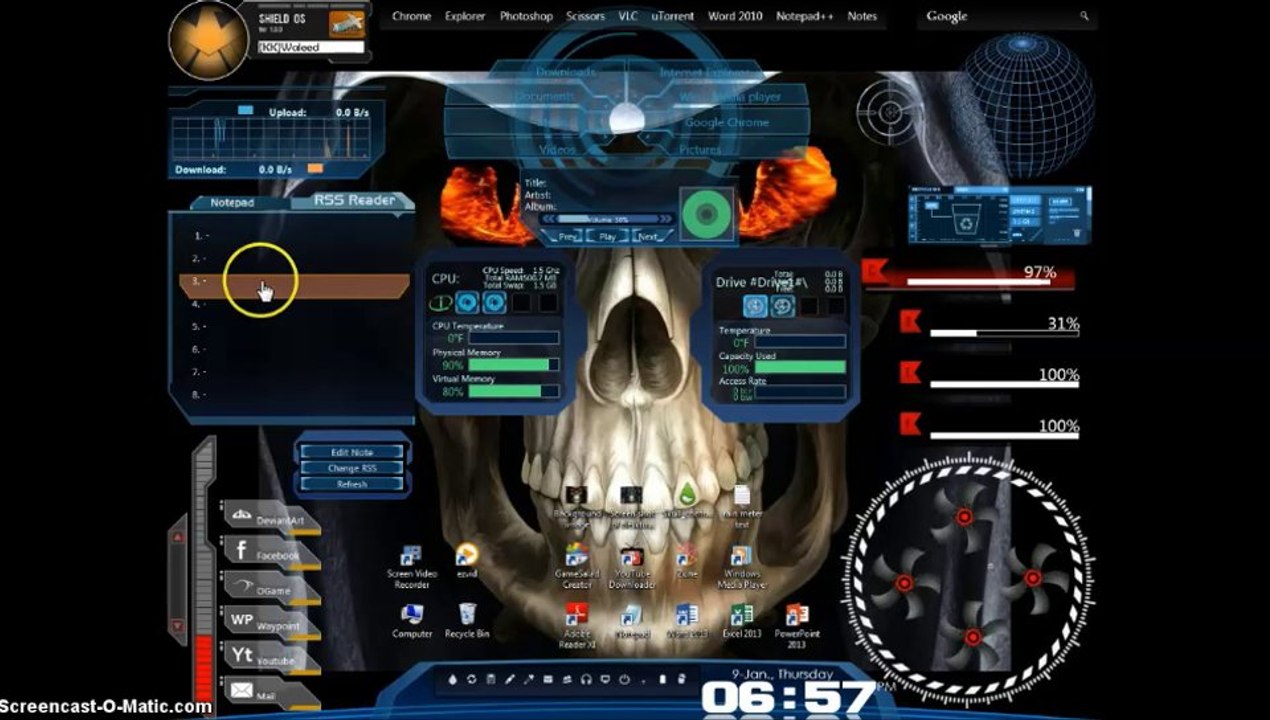1270x720 pixels.
Task: Click the first Drive circular icon
Action: [x=755, y=306]
